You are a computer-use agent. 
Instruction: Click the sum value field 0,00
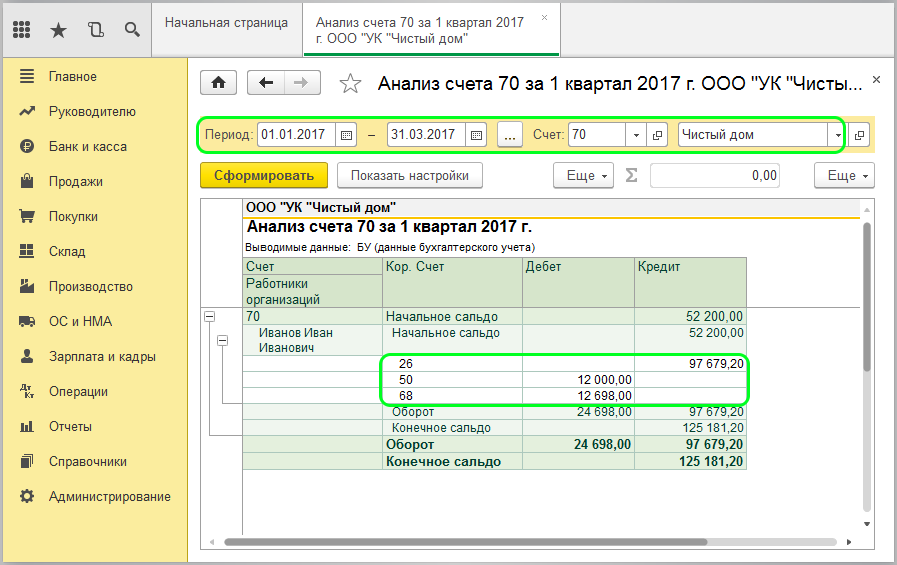tap(715, 176)
